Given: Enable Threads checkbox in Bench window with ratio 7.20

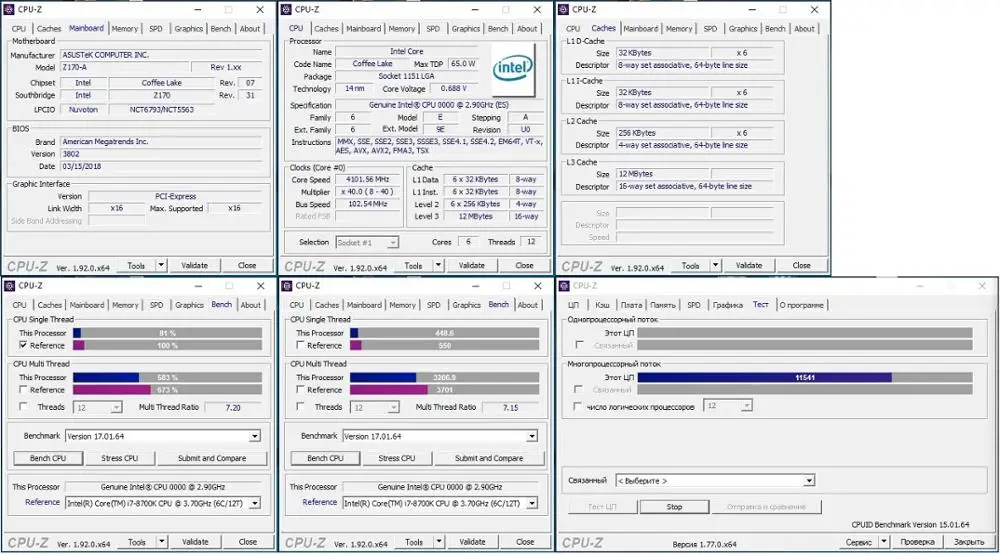Looking at the screenshot, I should tap(24, 406).
